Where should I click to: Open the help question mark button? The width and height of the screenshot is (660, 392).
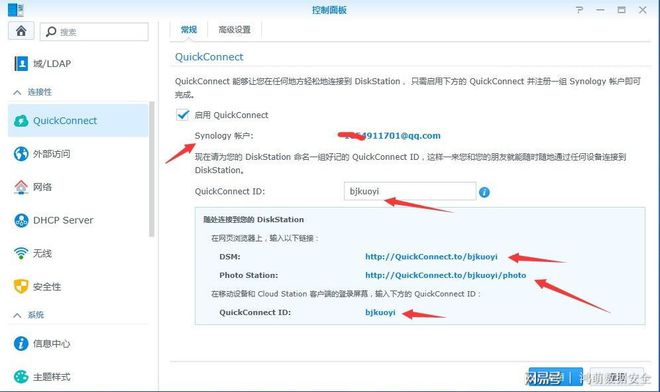[580, 10]
